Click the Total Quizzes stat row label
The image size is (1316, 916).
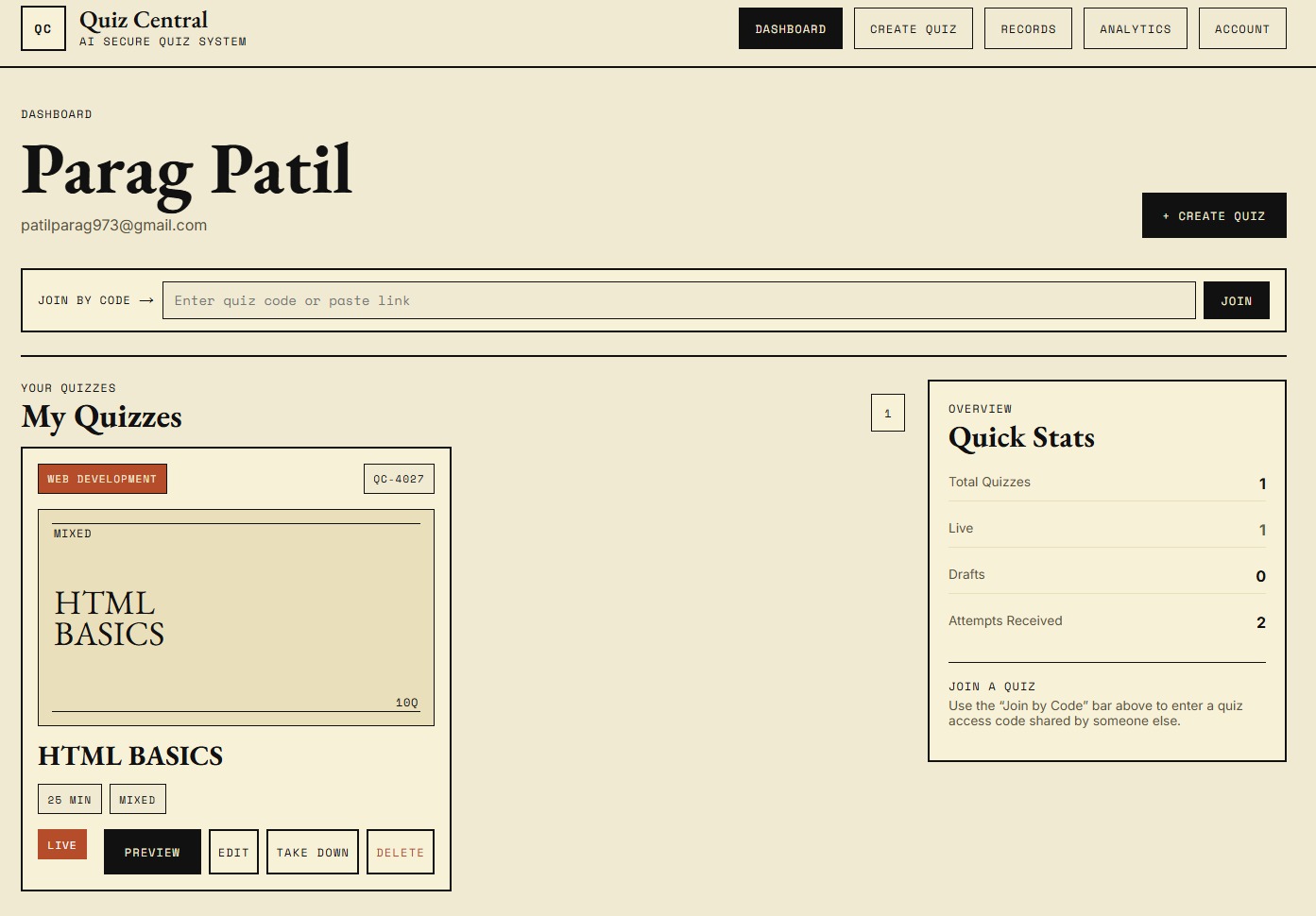989,482
